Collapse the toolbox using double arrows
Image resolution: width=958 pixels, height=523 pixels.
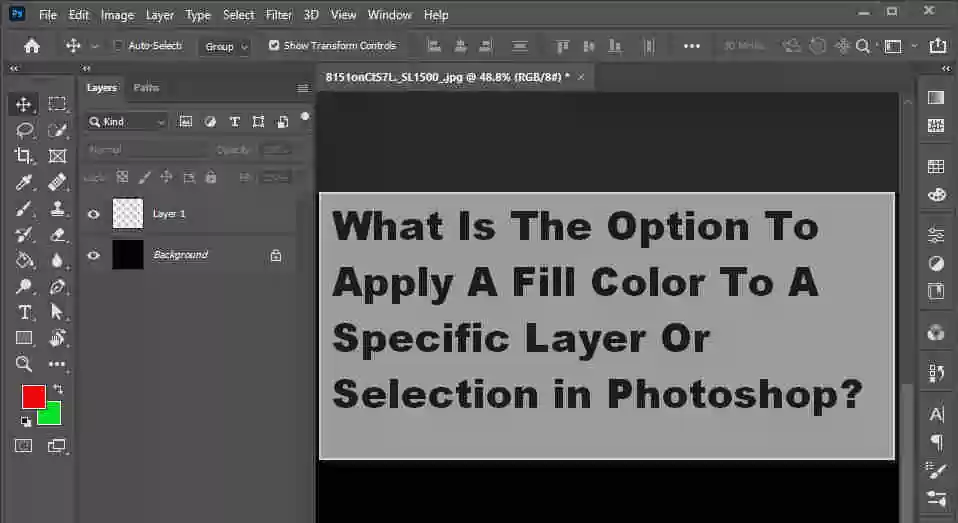[x=13, y=68]
